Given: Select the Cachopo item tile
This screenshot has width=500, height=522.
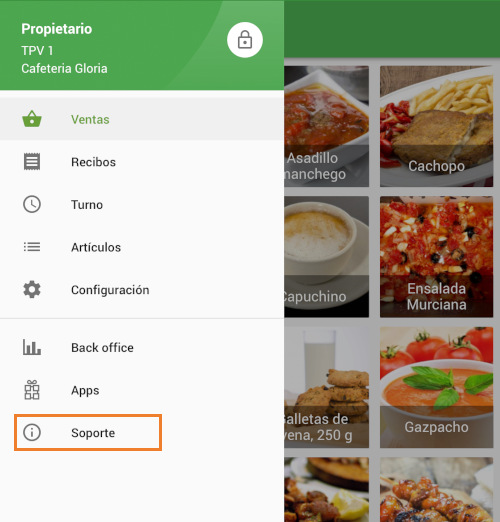Looking at the screenshot, I should tap(436, 126).
